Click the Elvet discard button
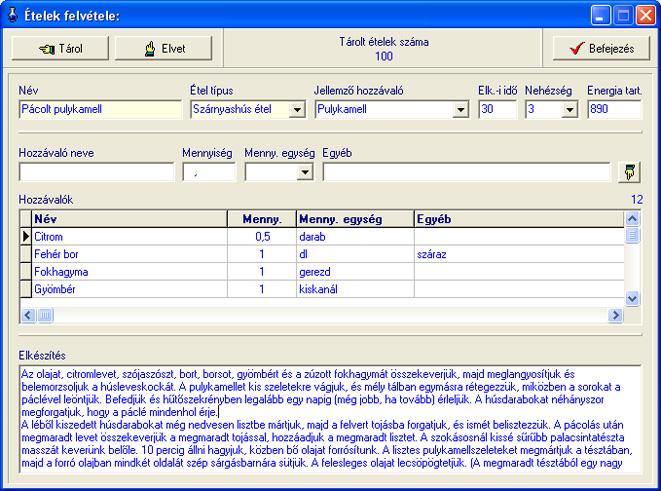This screenshot has width=661, height=491. tap(164, 48)
